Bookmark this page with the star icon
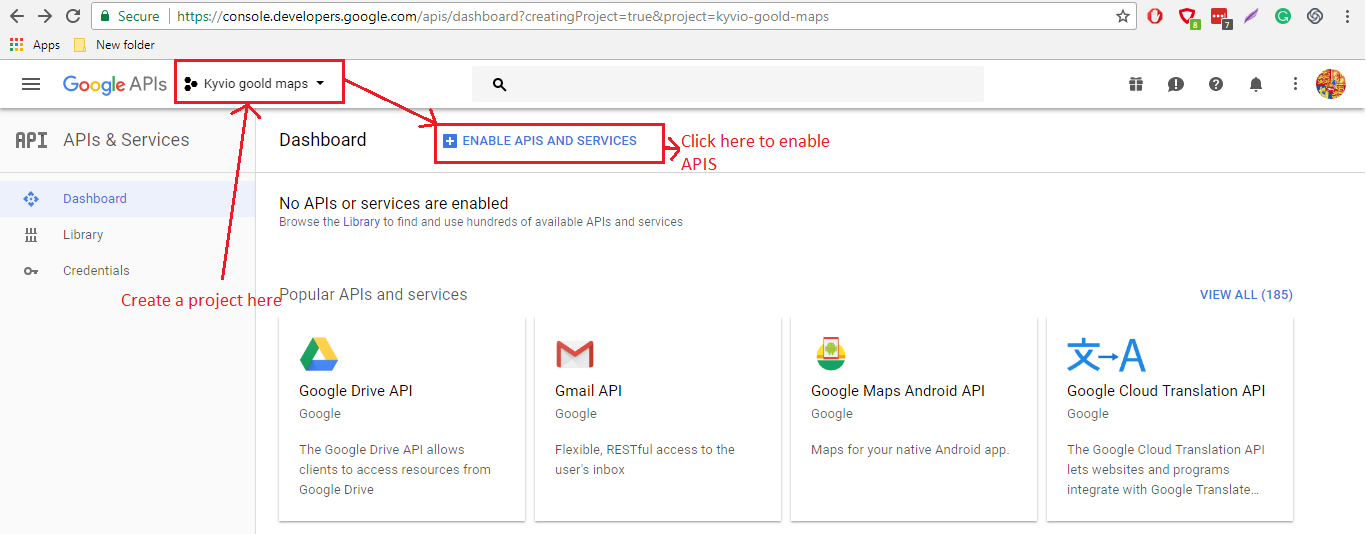 click(1123, 16)
